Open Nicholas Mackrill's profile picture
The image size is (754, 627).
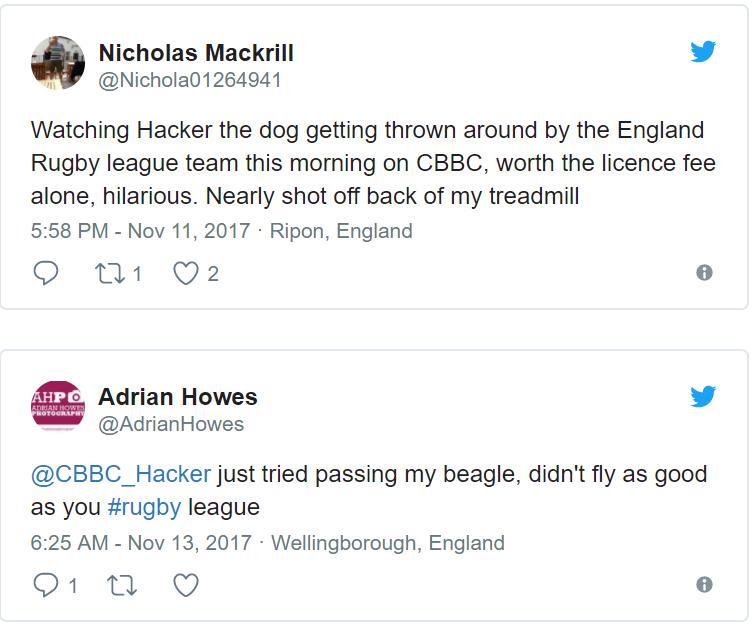(x=57, y=63)
